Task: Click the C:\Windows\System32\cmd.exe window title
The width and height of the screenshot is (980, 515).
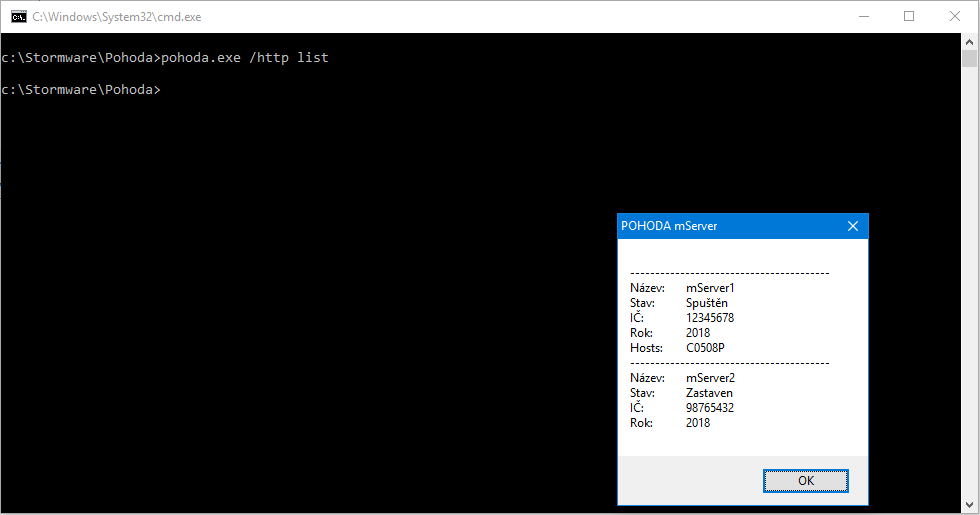Action: (117, 17)
